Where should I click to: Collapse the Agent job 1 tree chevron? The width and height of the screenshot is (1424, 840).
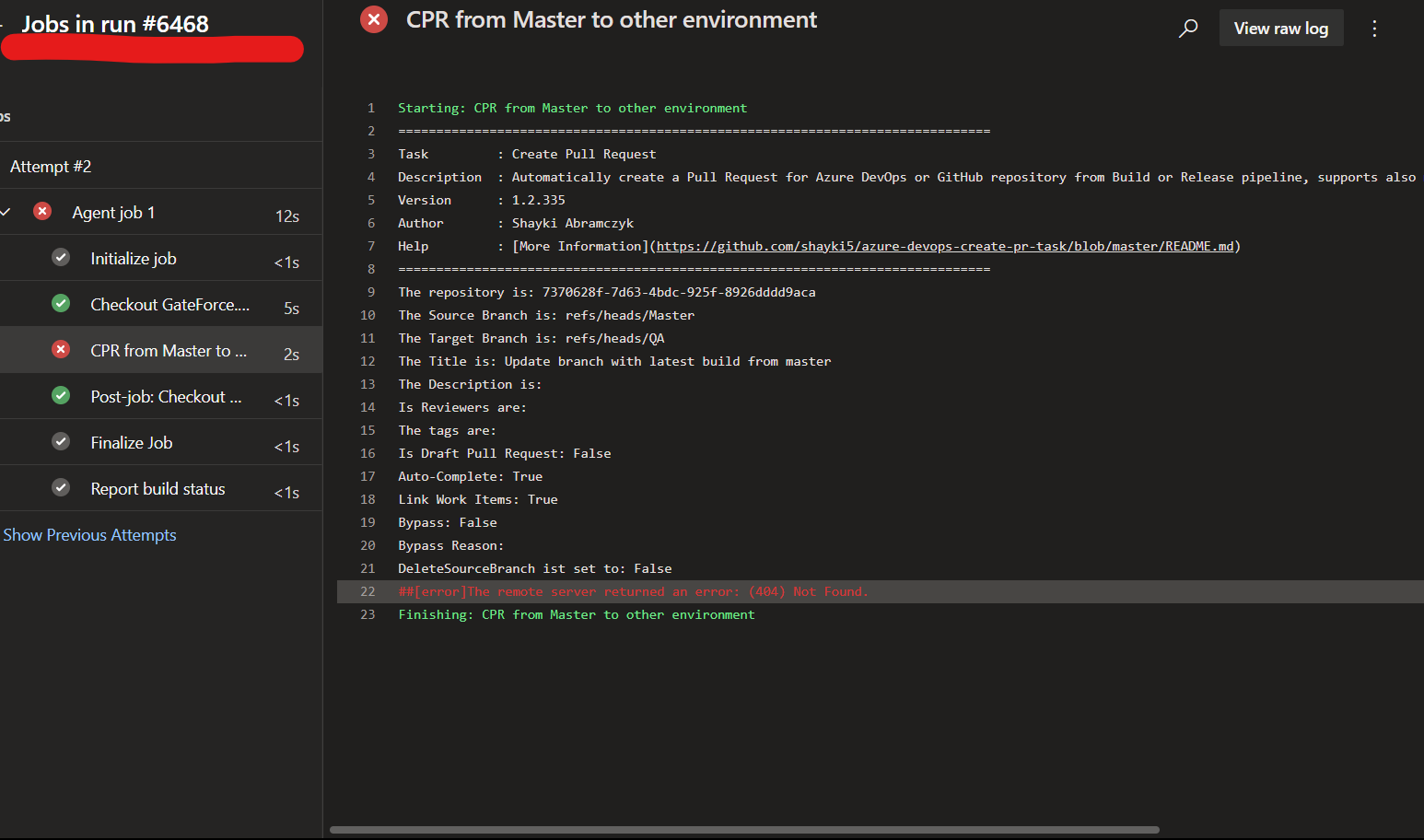pyautogui.click(x=6, y=211)
